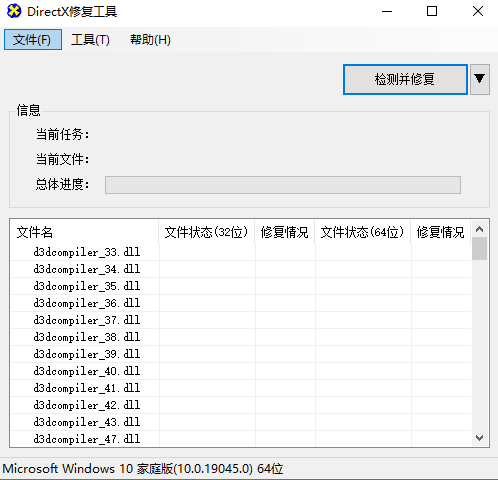Viewport: 498px width, 480px height.
Task: Click the 总体进度 progress bar
Action: point(283,185)
